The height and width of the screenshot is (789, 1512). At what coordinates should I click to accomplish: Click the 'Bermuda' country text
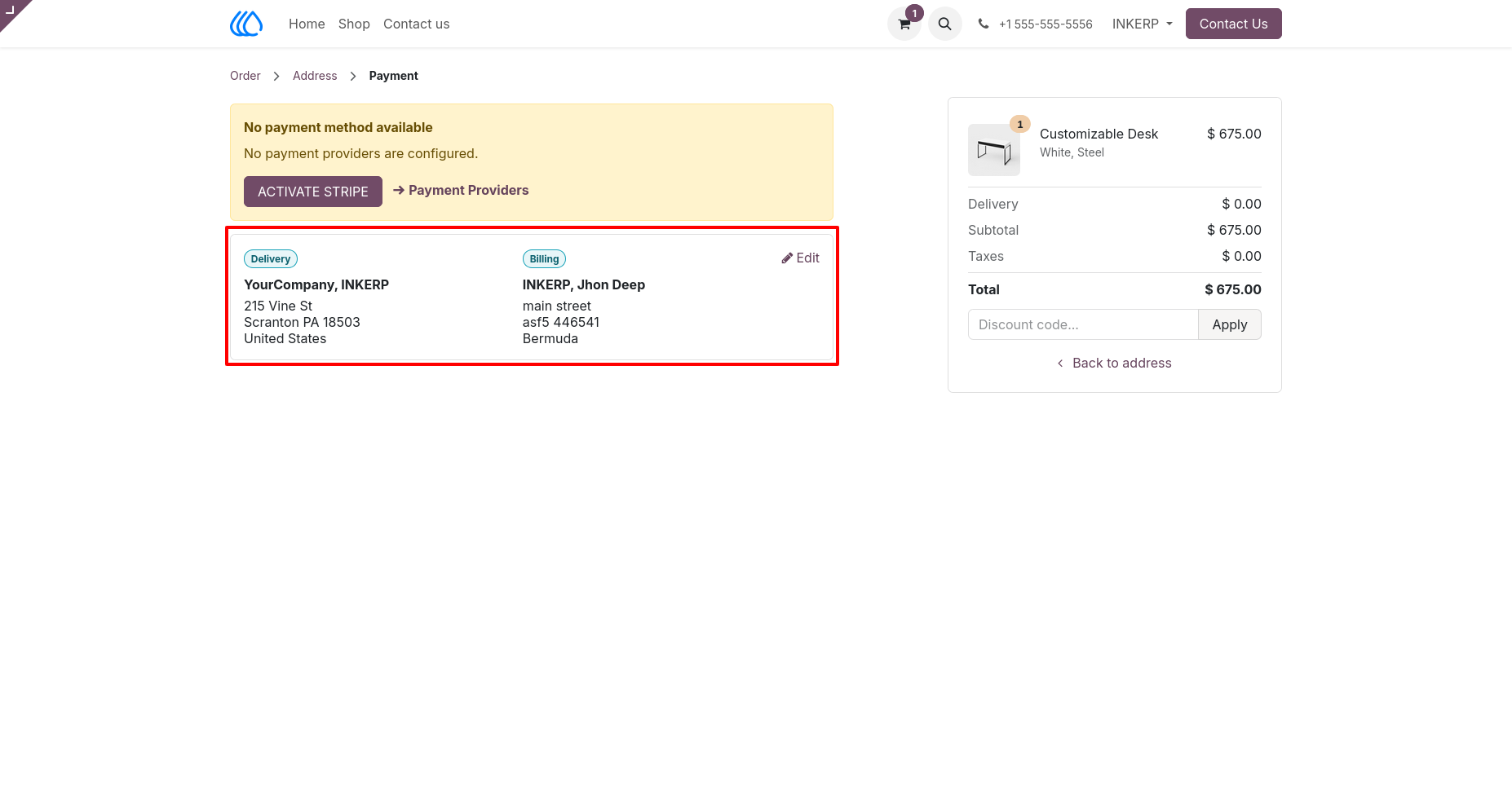pyautogui.click(x=550, y=338)
